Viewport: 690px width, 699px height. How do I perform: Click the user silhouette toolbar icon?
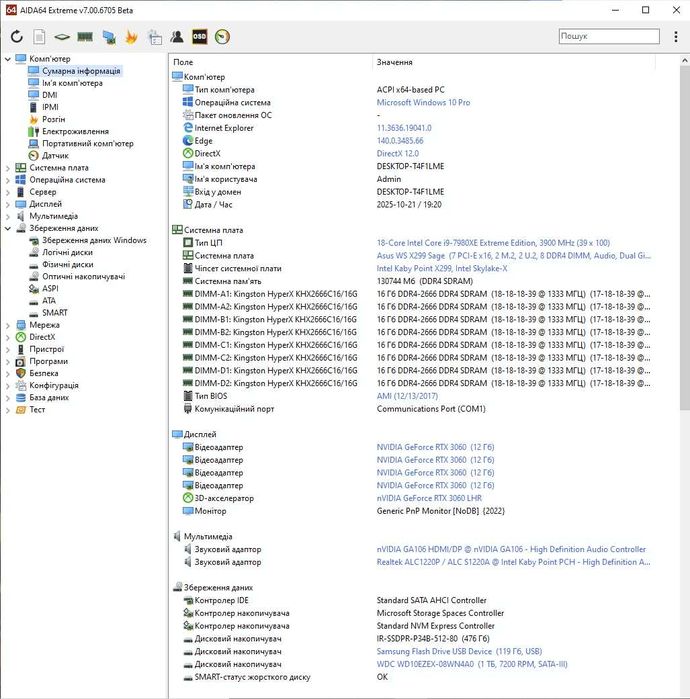(x=177, y=37)
